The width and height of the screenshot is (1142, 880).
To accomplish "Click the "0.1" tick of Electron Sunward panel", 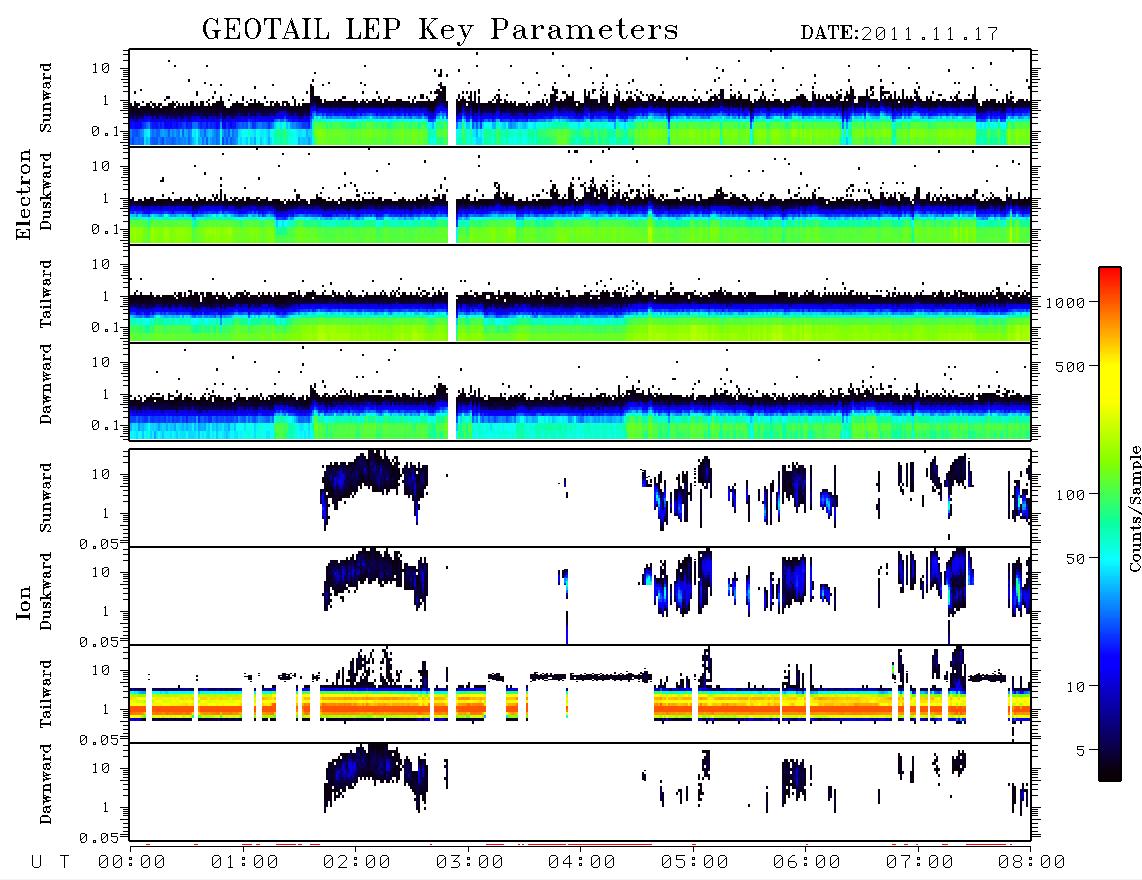I will (x=106, y=132).
